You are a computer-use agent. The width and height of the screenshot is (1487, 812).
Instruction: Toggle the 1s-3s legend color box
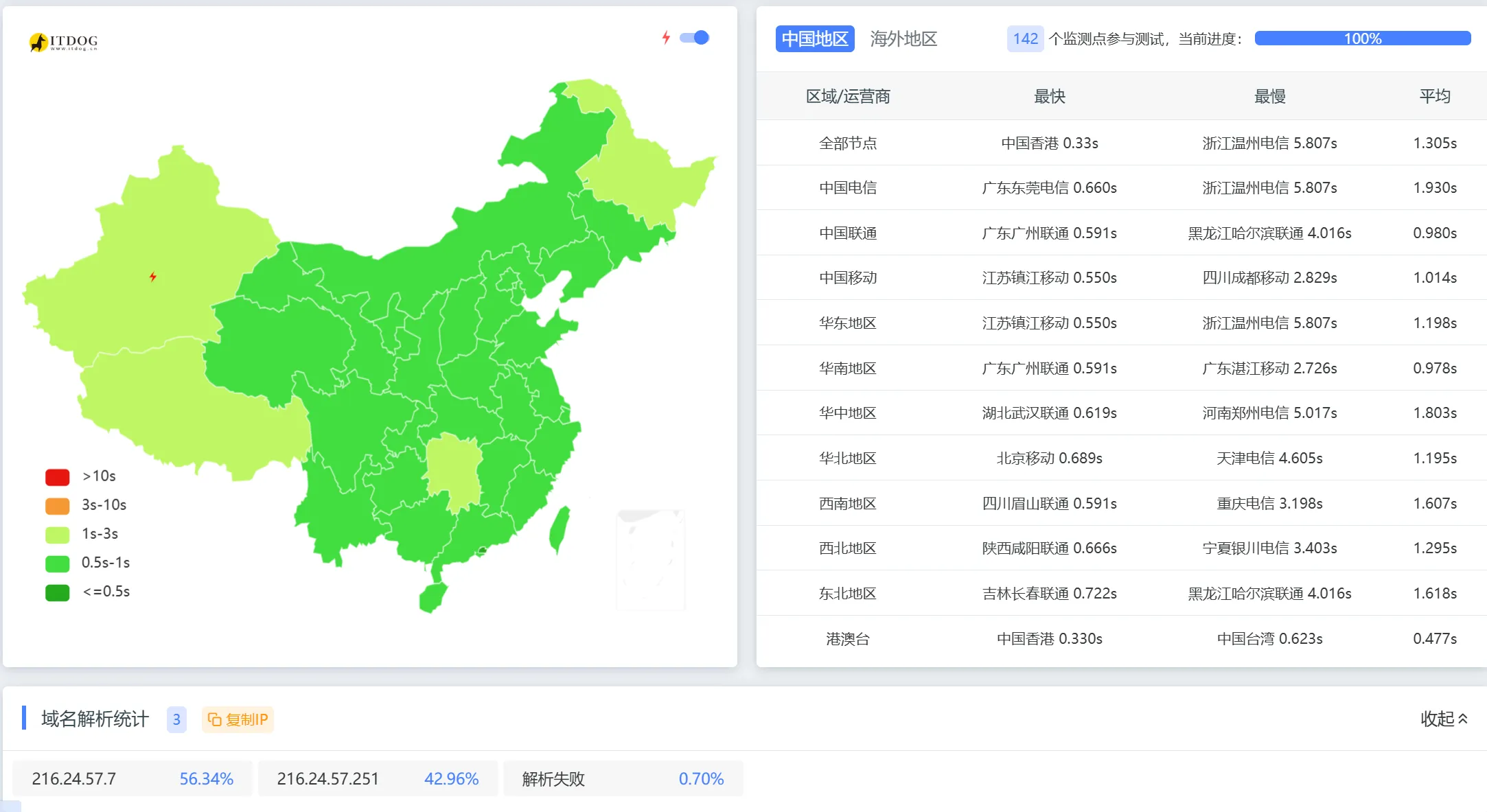tap(57, 534)
